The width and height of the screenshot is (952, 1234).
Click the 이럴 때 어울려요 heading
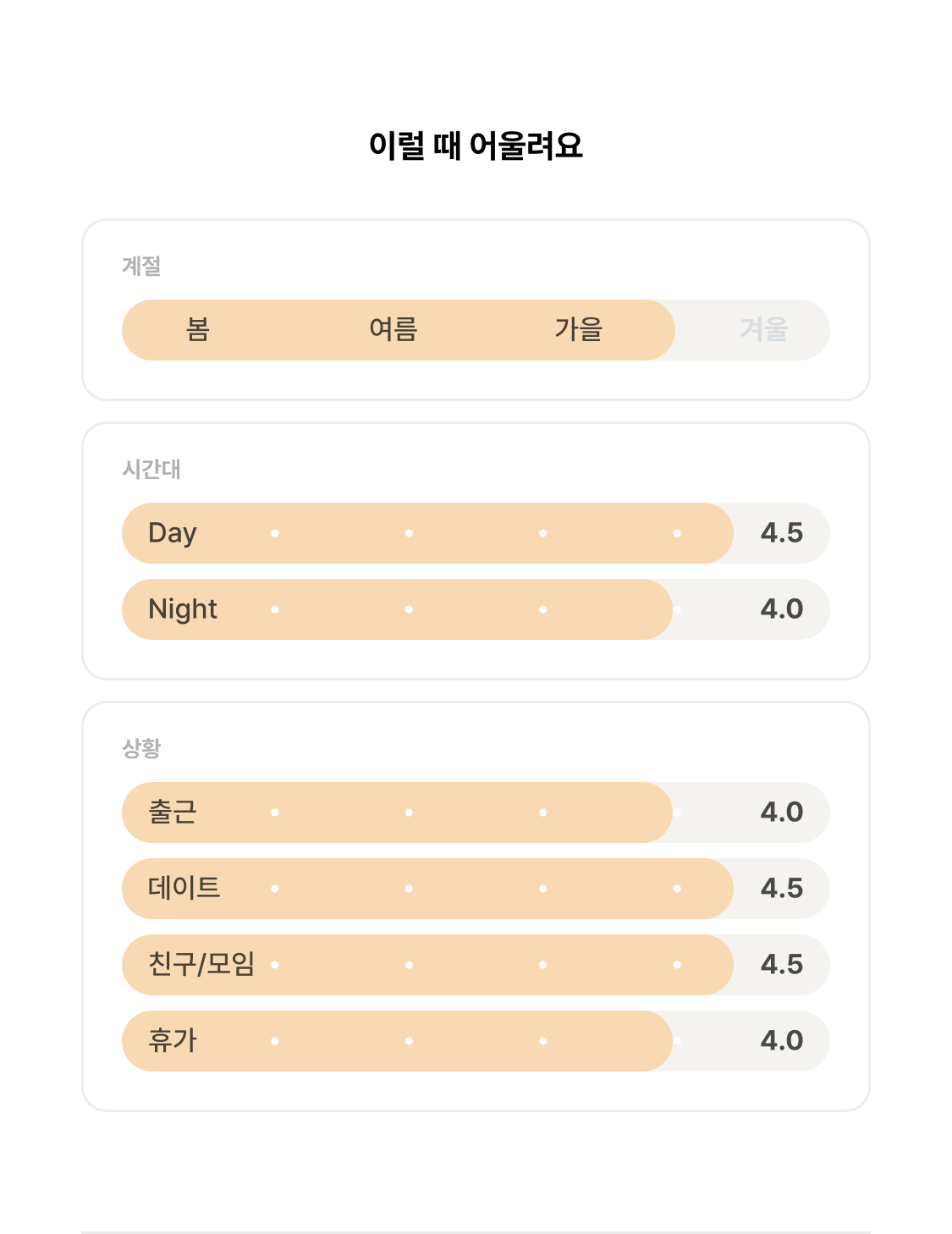click(x=476, y=146)
